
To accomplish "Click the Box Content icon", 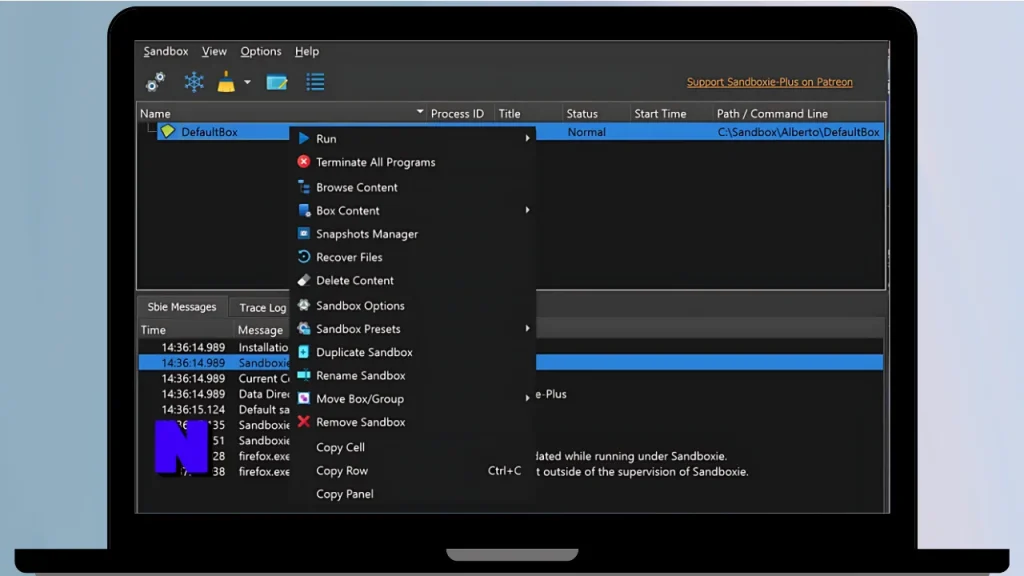I will [x=304, y=210].
